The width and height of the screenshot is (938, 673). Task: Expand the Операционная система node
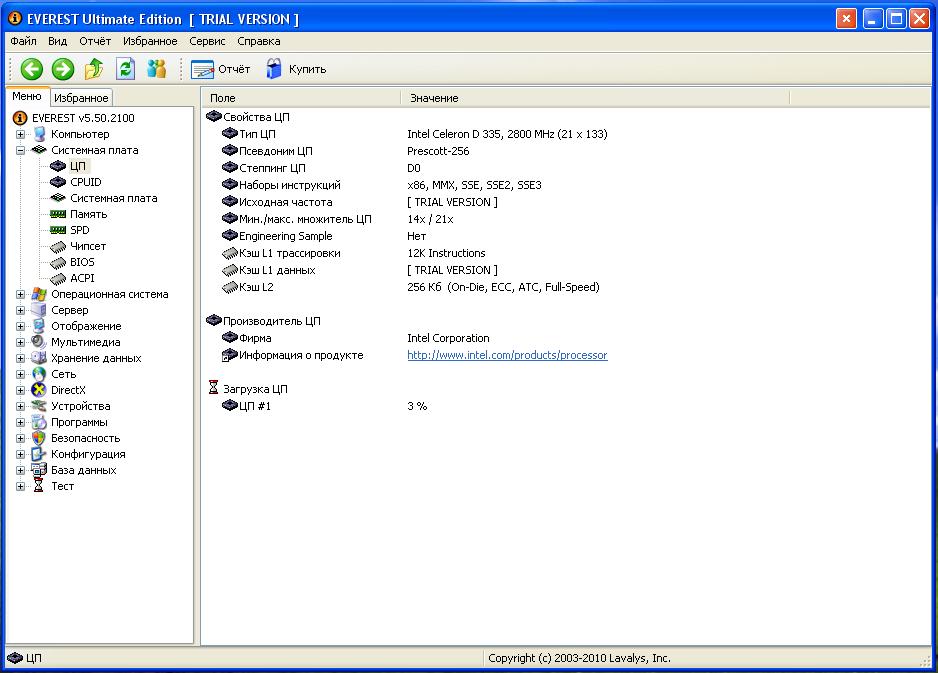[x=20, y=294]
